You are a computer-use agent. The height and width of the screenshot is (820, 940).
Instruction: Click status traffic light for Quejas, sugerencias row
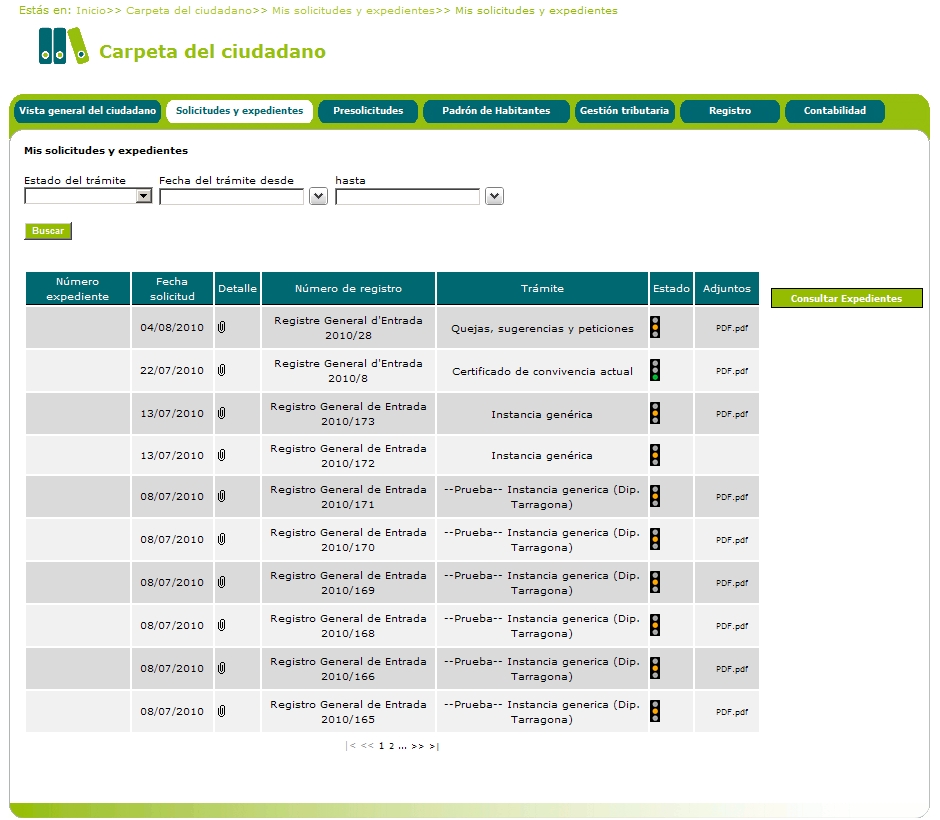pos(655,327)
